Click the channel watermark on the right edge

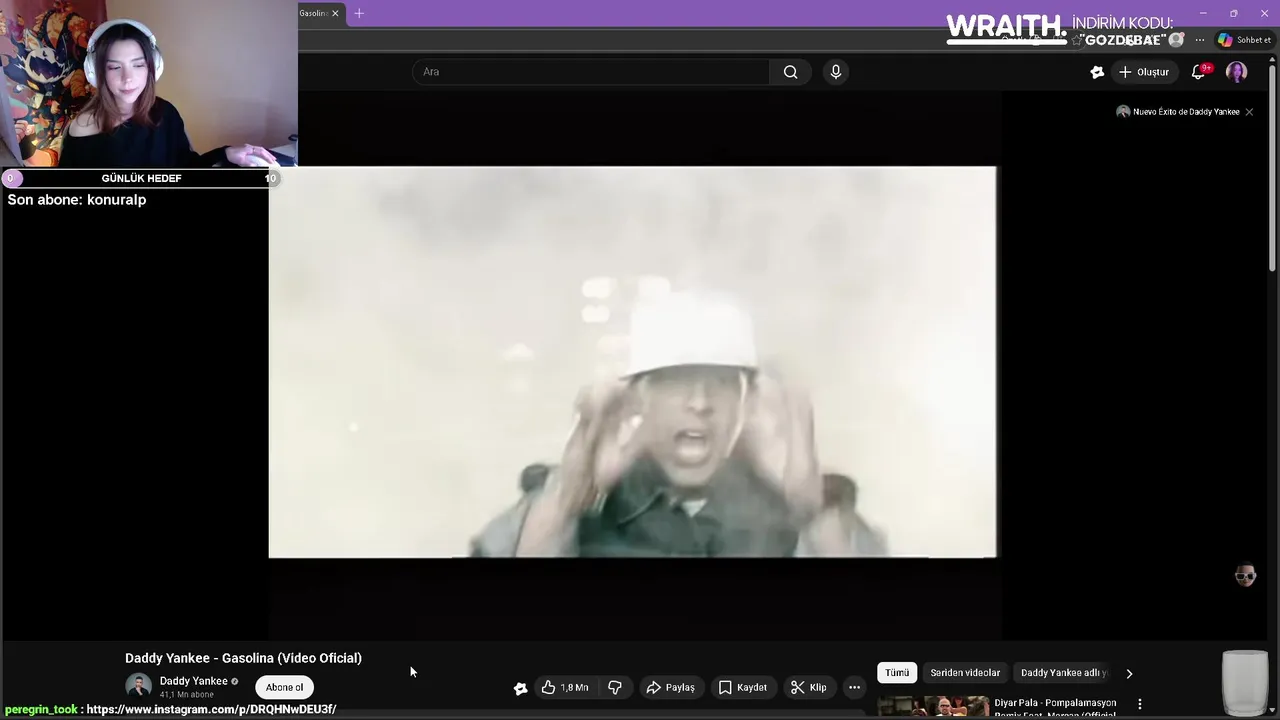[x=1245, y=575]
